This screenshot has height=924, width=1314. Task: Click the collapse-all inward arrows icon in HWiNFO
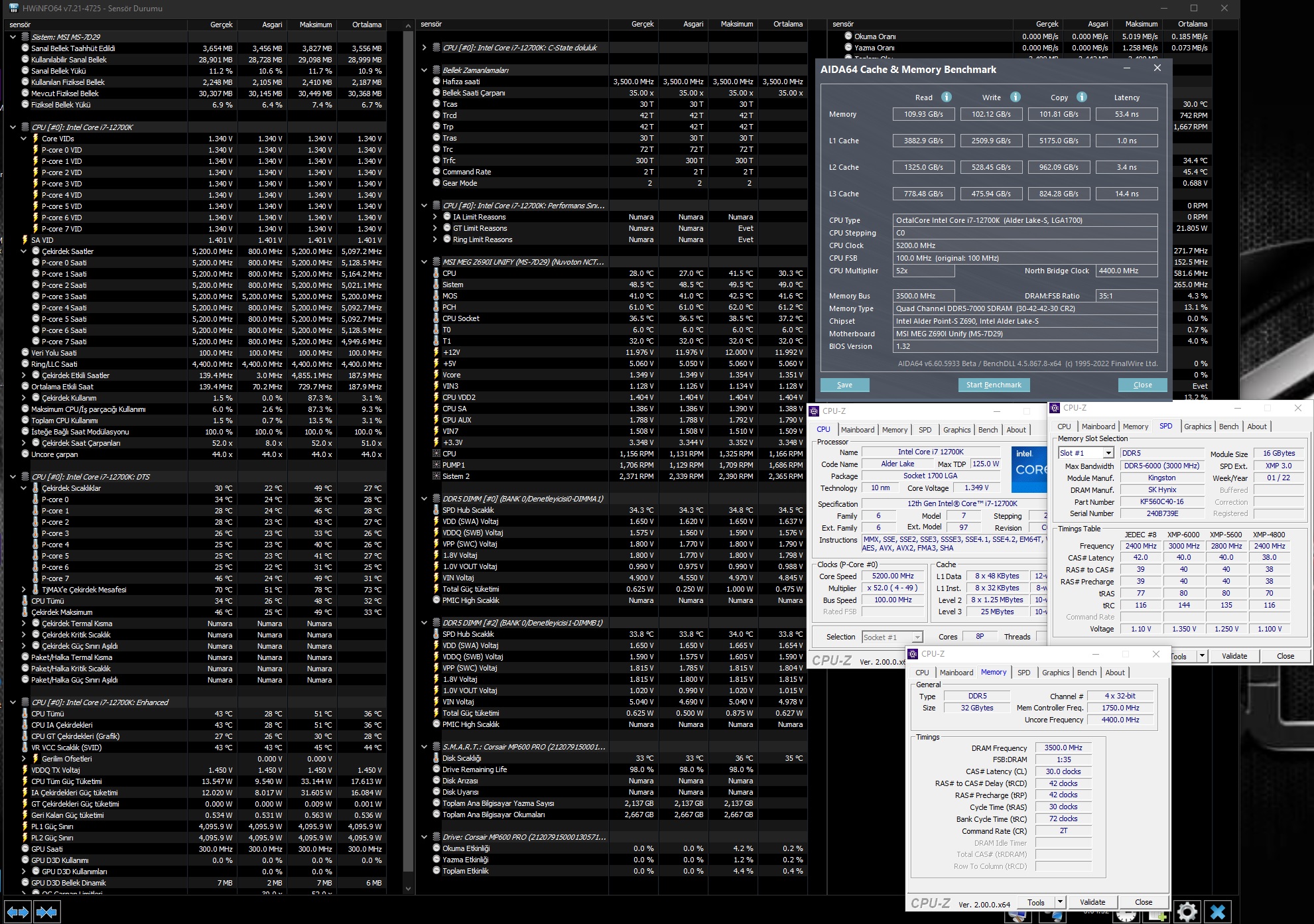[x=46, y=912]
